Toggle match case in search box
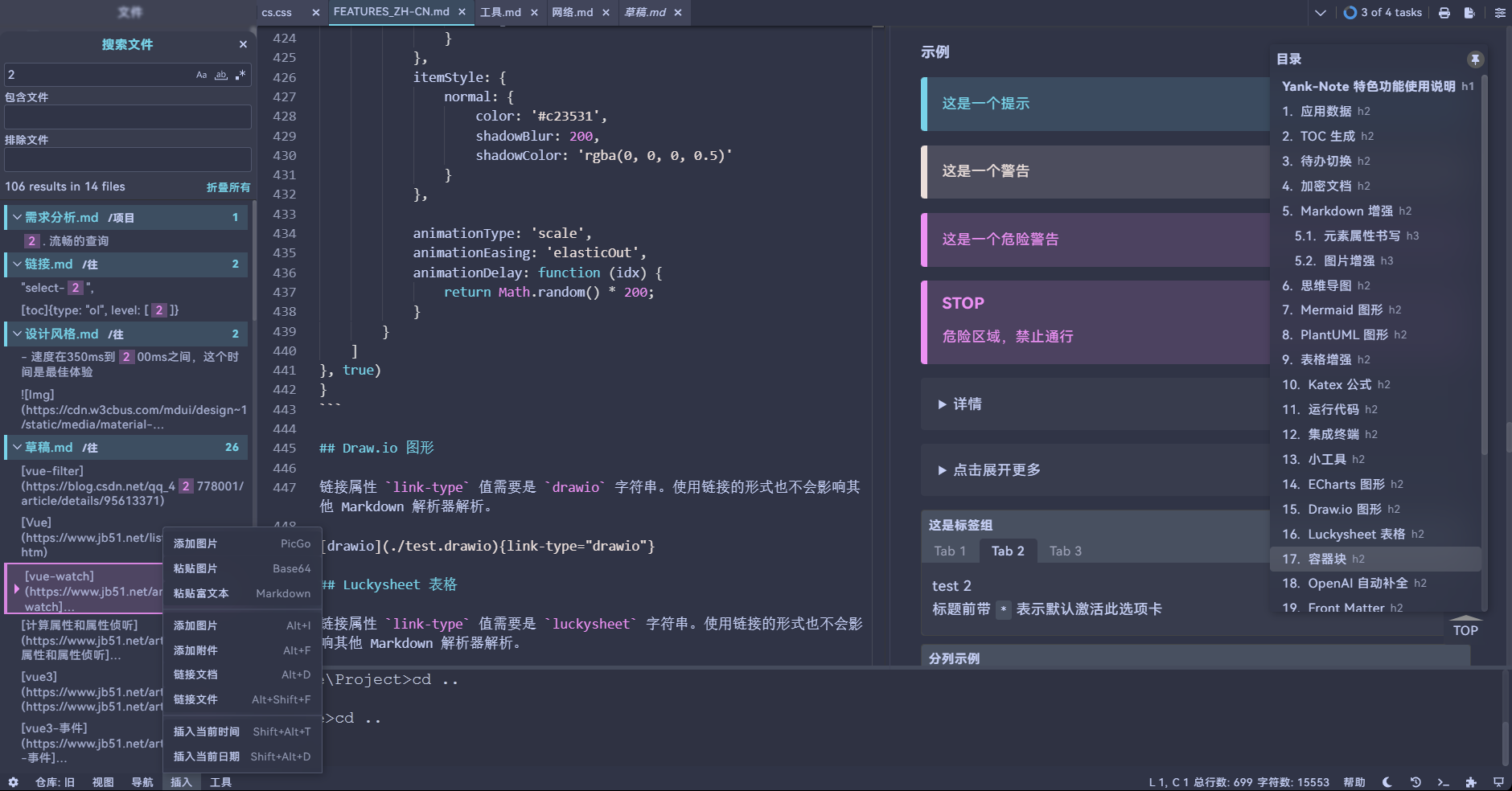Screen dimensions: 1512x791 [x=201, y=75]
